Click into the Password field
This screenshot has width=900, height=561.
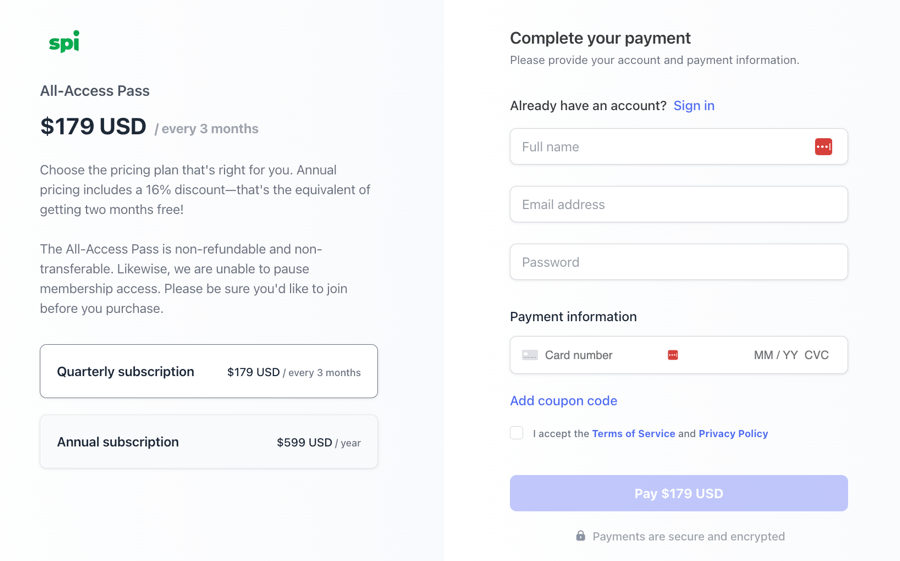pos(678,262)
